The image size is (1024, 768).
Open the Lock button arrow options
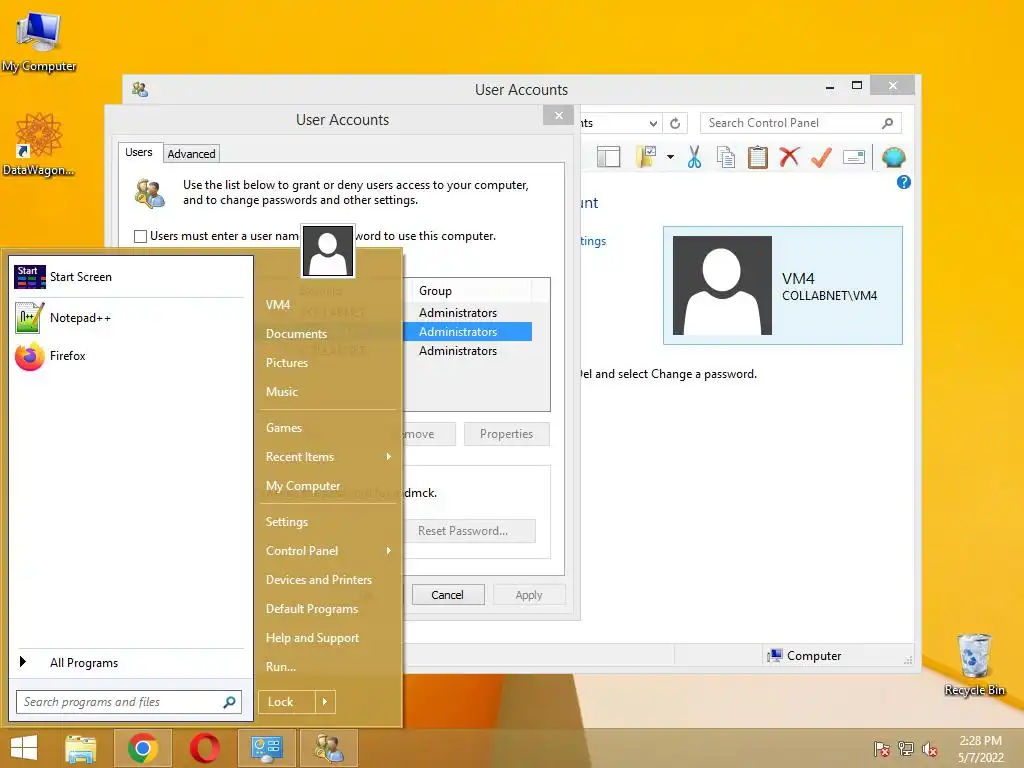[x=325, y=702]
